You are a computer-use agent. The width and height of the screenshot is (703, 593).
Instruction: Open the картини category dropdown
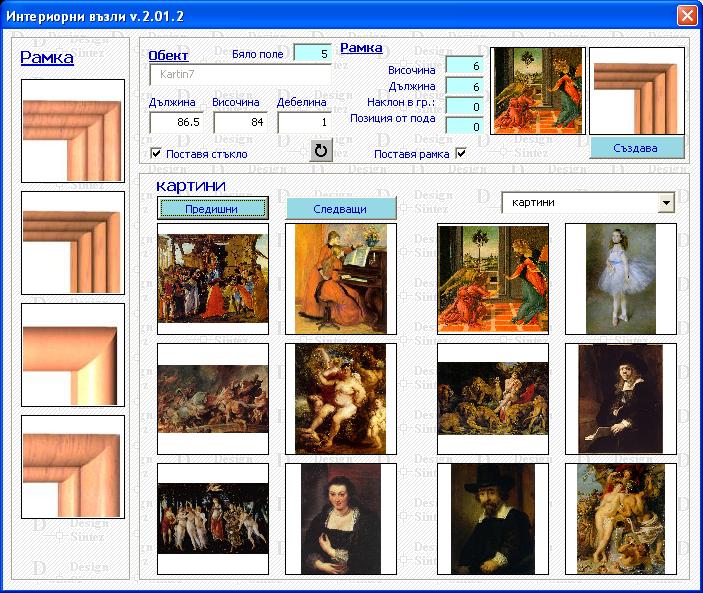[x=666, y=203]
